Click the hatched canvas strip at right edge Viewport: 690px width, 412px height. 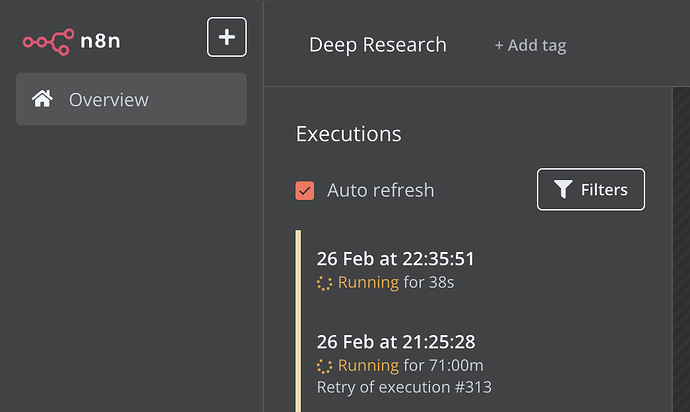[680, 250]
